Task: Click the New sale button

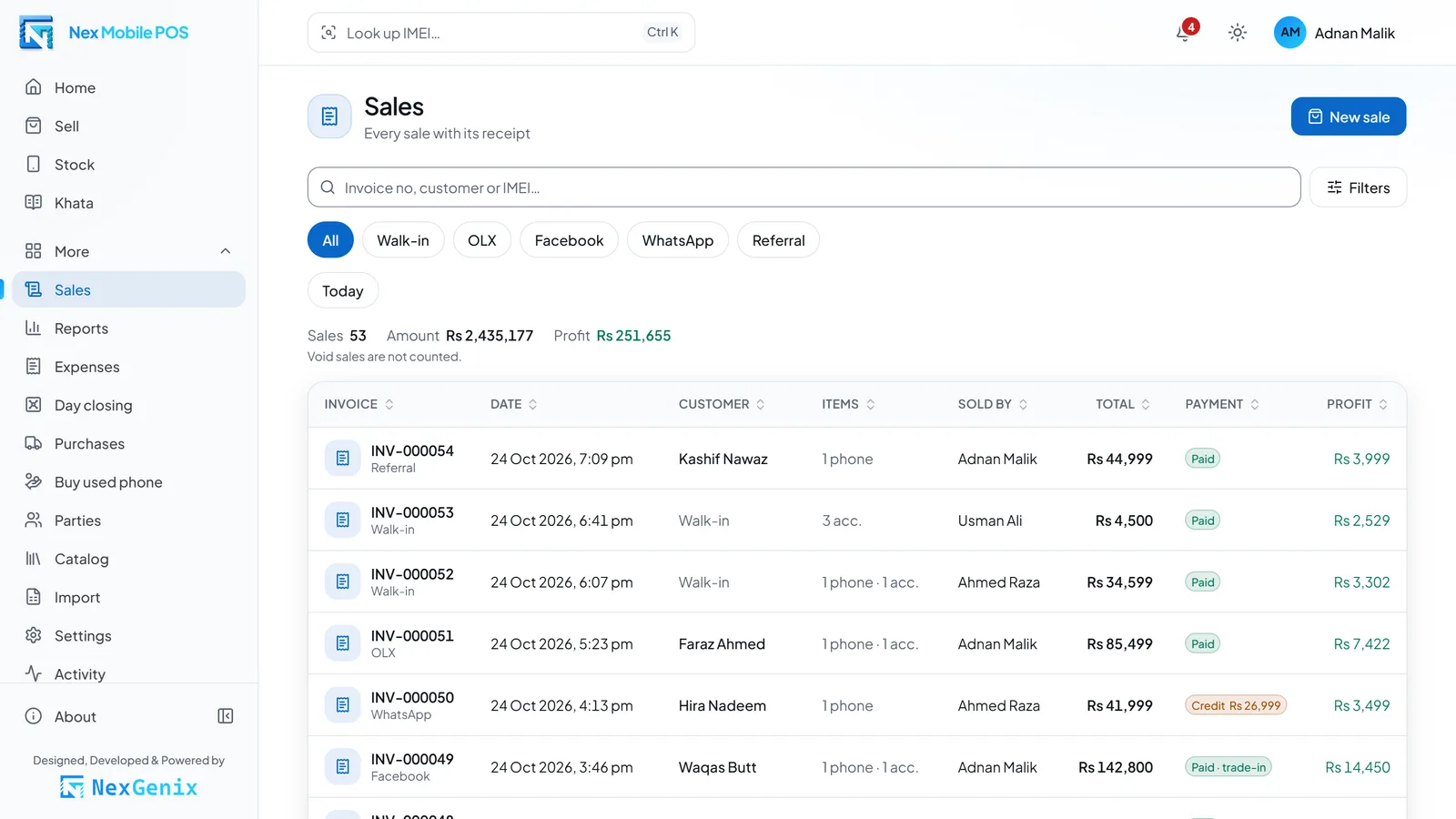Action: (x=1349, y=116)
